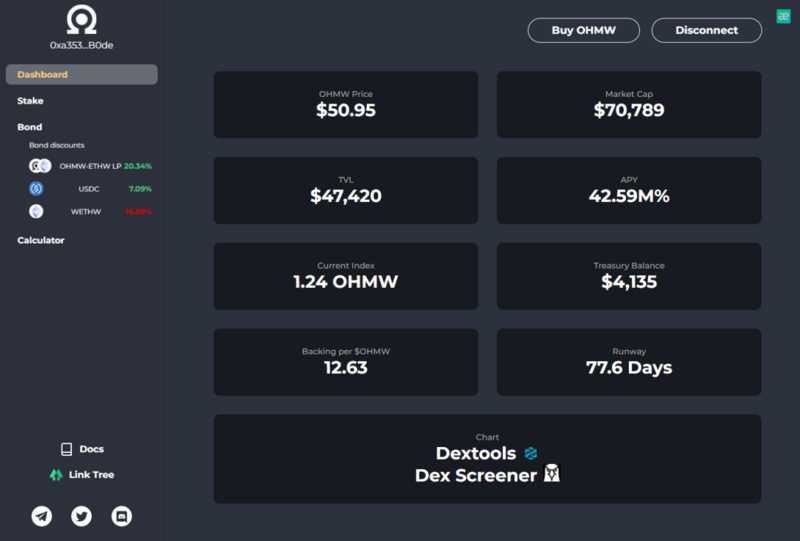Click the WETHW token icon

tap(36, 211)
